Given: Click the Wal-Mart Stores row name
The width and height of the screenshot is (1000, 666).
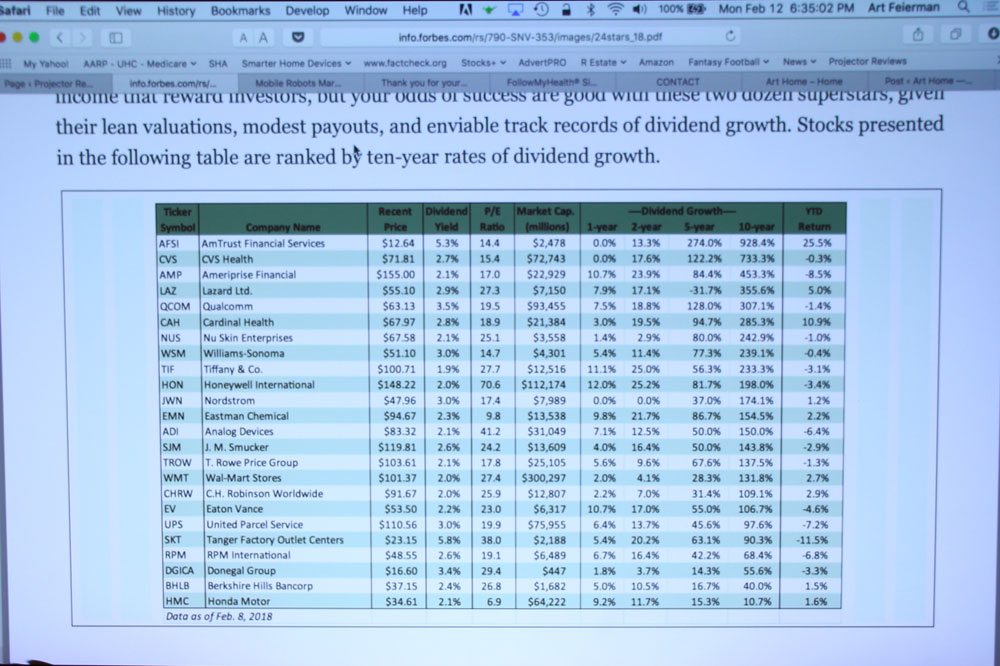Looking at the screenshot, I should (x=243, y=478).
